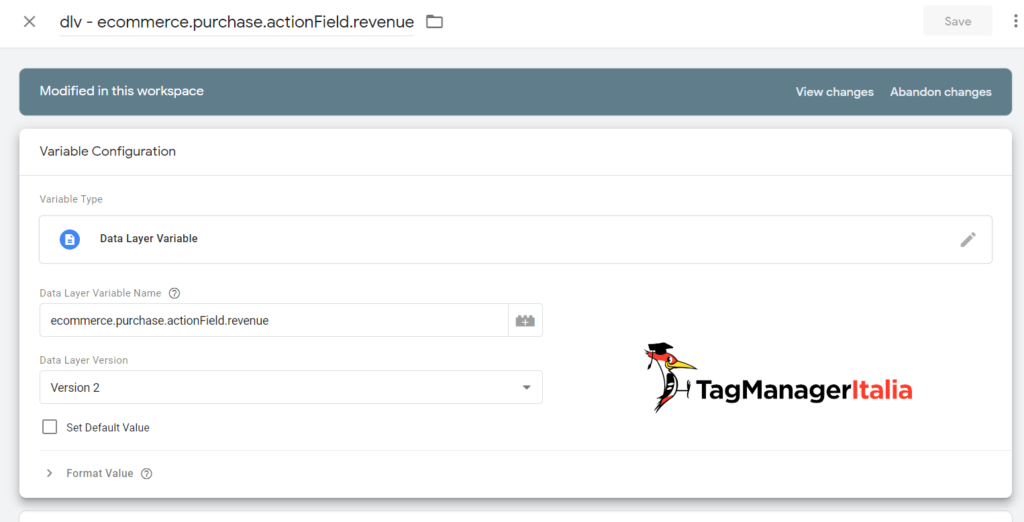The image size is (1024, 522).
Task: Click the Data Layer Variable type icon
Action: click(x=70, y=240)
